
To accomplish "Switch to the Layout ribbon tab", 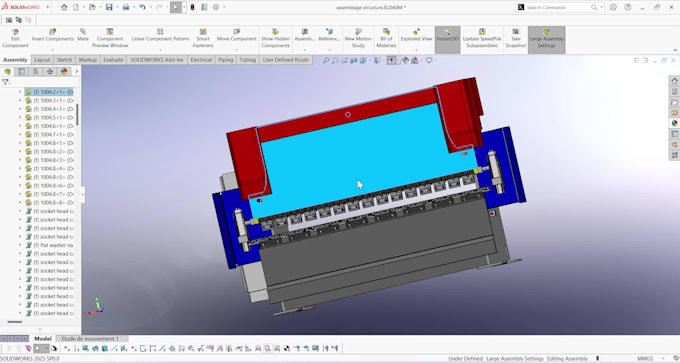I will (42, 60).
